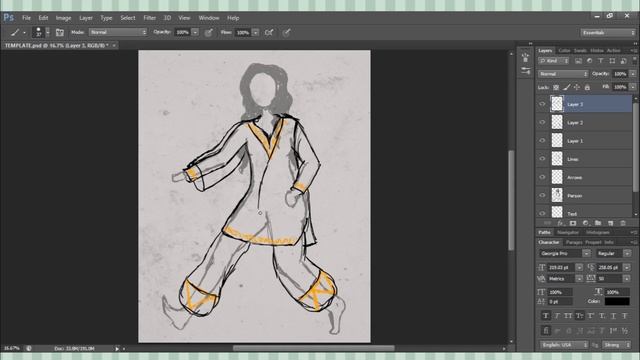Apply Faux Italic style icon

557,316
